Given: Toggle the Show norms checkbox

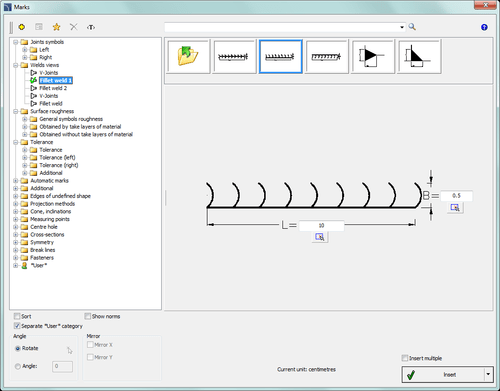Looking at the screenshot, I should pos(88,316).
